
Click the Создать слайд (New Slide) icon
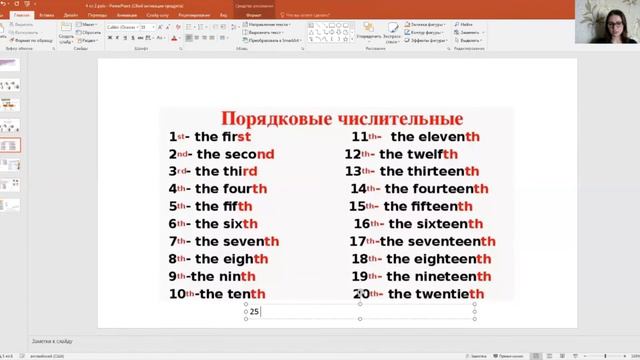pos(66,27)
